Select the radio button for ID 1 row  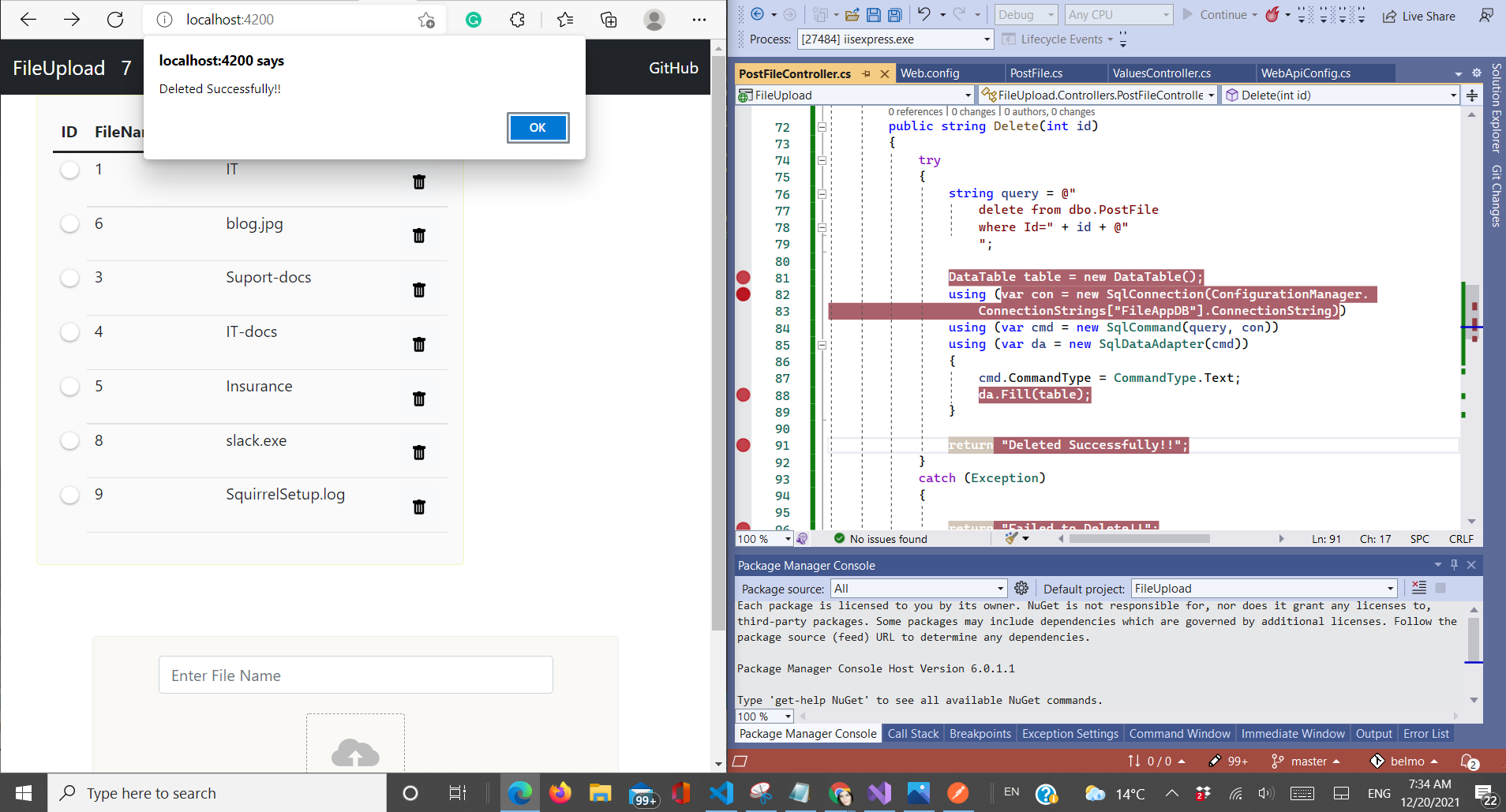pyautogui.click(x=70, y=170)
